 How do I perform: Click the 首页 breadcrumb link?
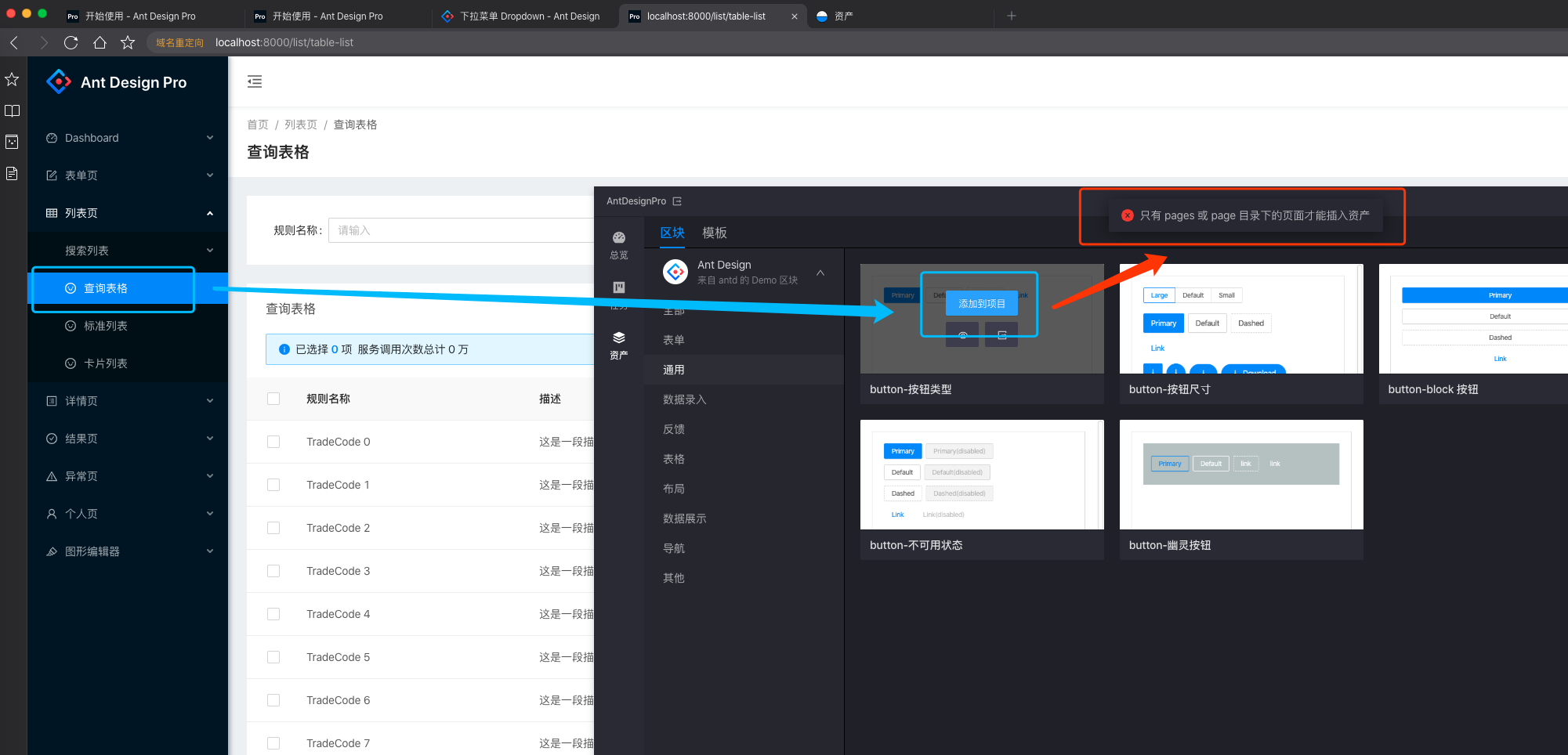258,125
